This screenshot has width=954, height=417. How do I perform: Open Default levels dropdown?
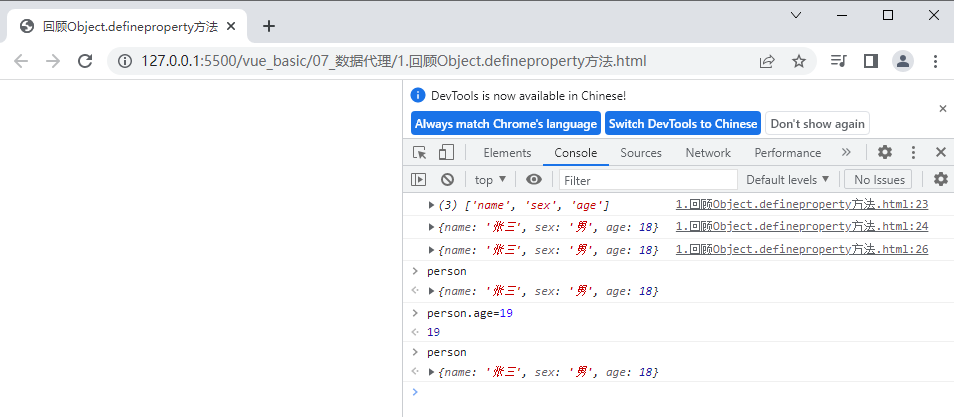[788, 180]
